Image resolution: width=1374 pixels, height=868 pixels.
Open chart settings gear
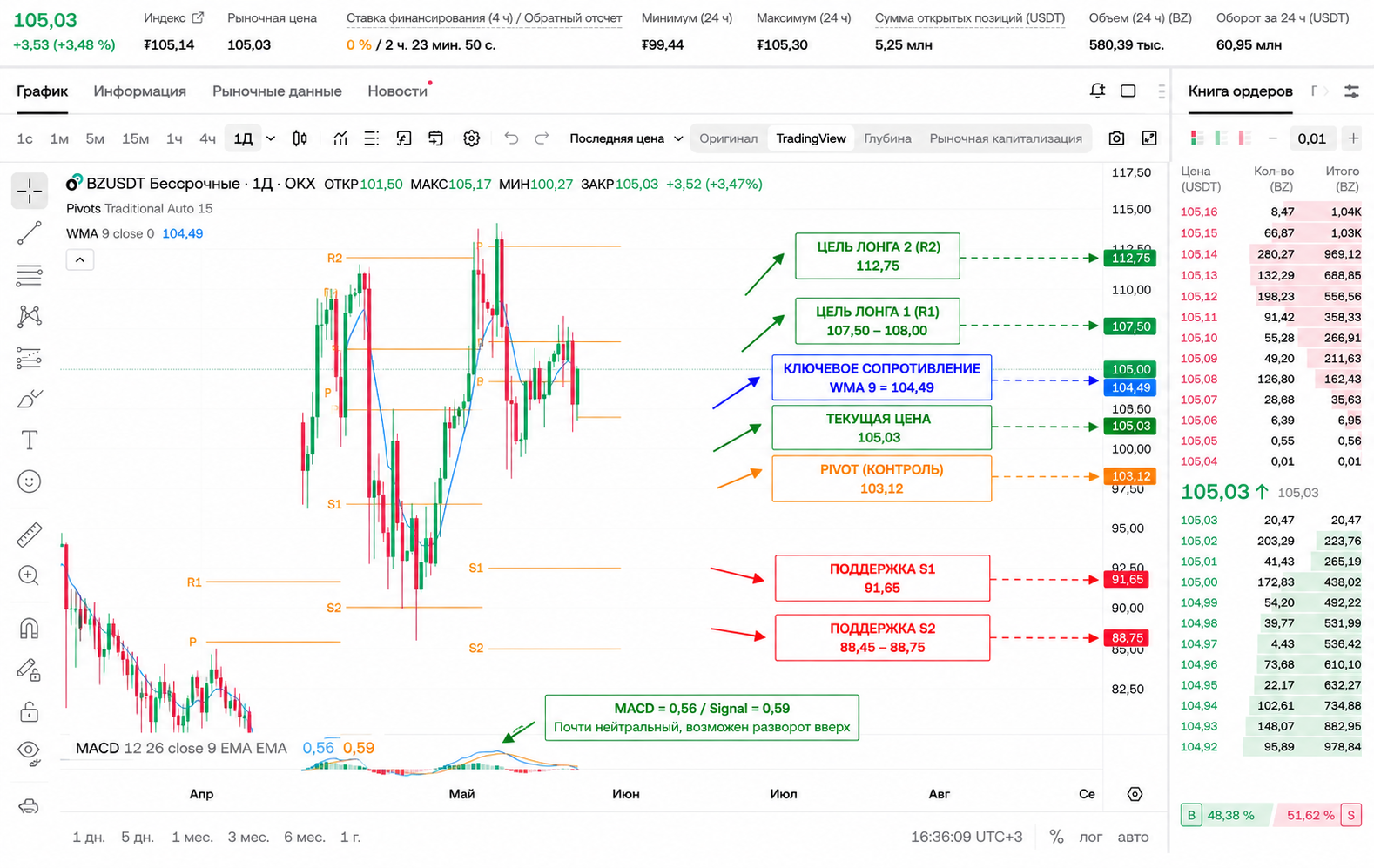pyautogui.click(x=472, y=138)
